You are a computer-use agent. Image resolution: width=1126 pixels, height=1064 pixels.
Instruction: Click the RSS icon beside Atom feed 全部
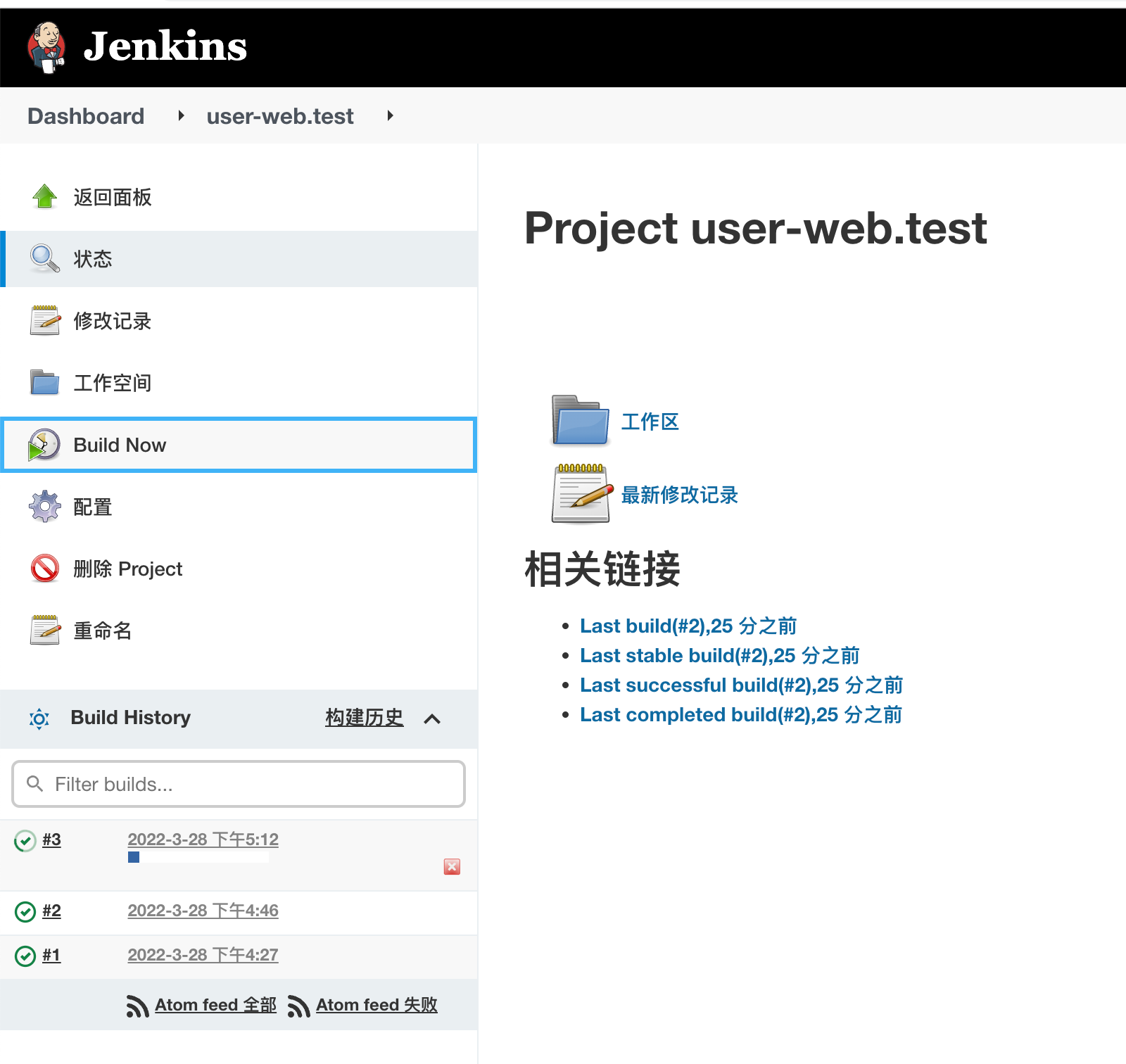(137, 1006)
